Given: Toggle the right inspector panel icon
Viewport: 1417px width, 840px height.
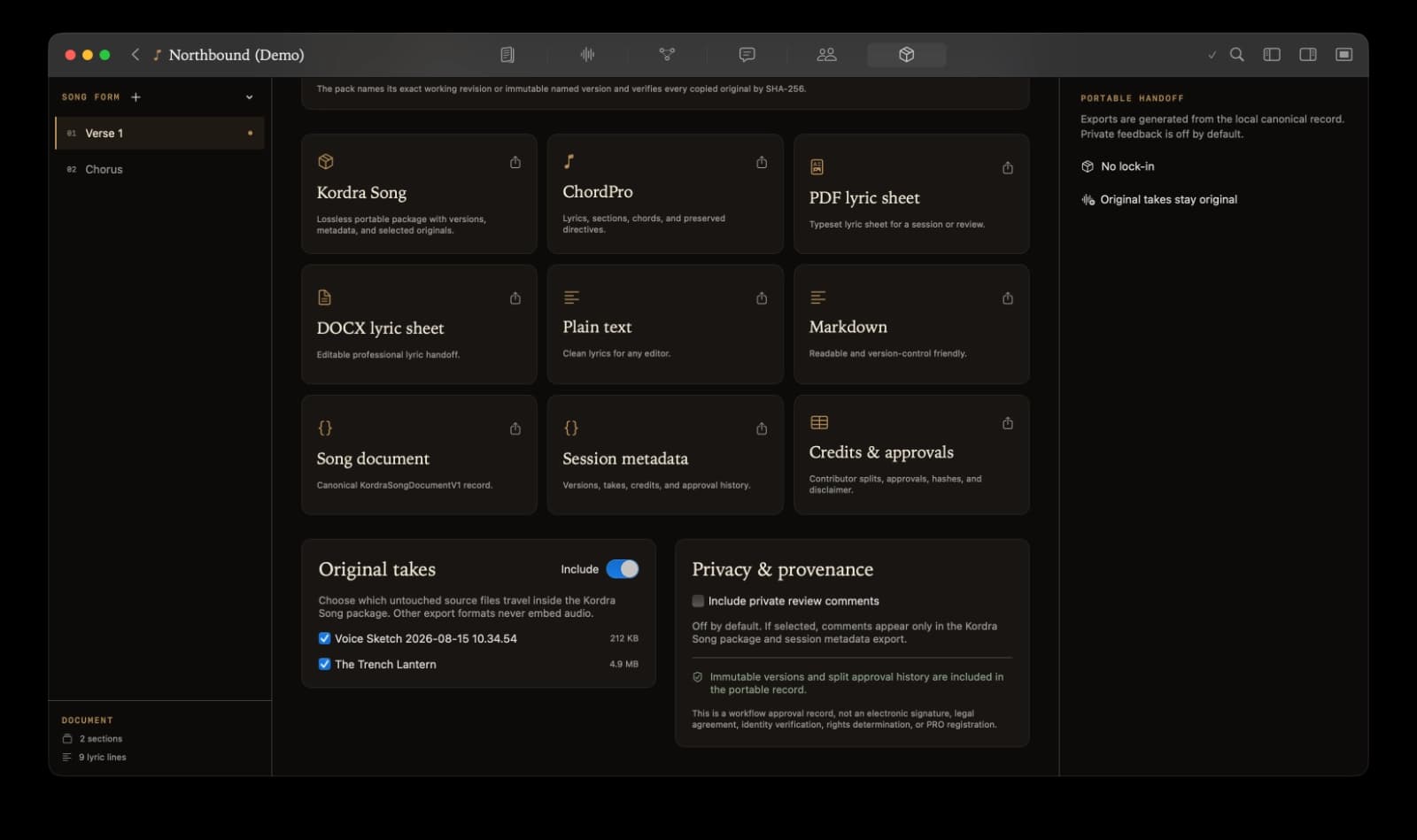Looking at the screenshot, I should pos(1308,55).
